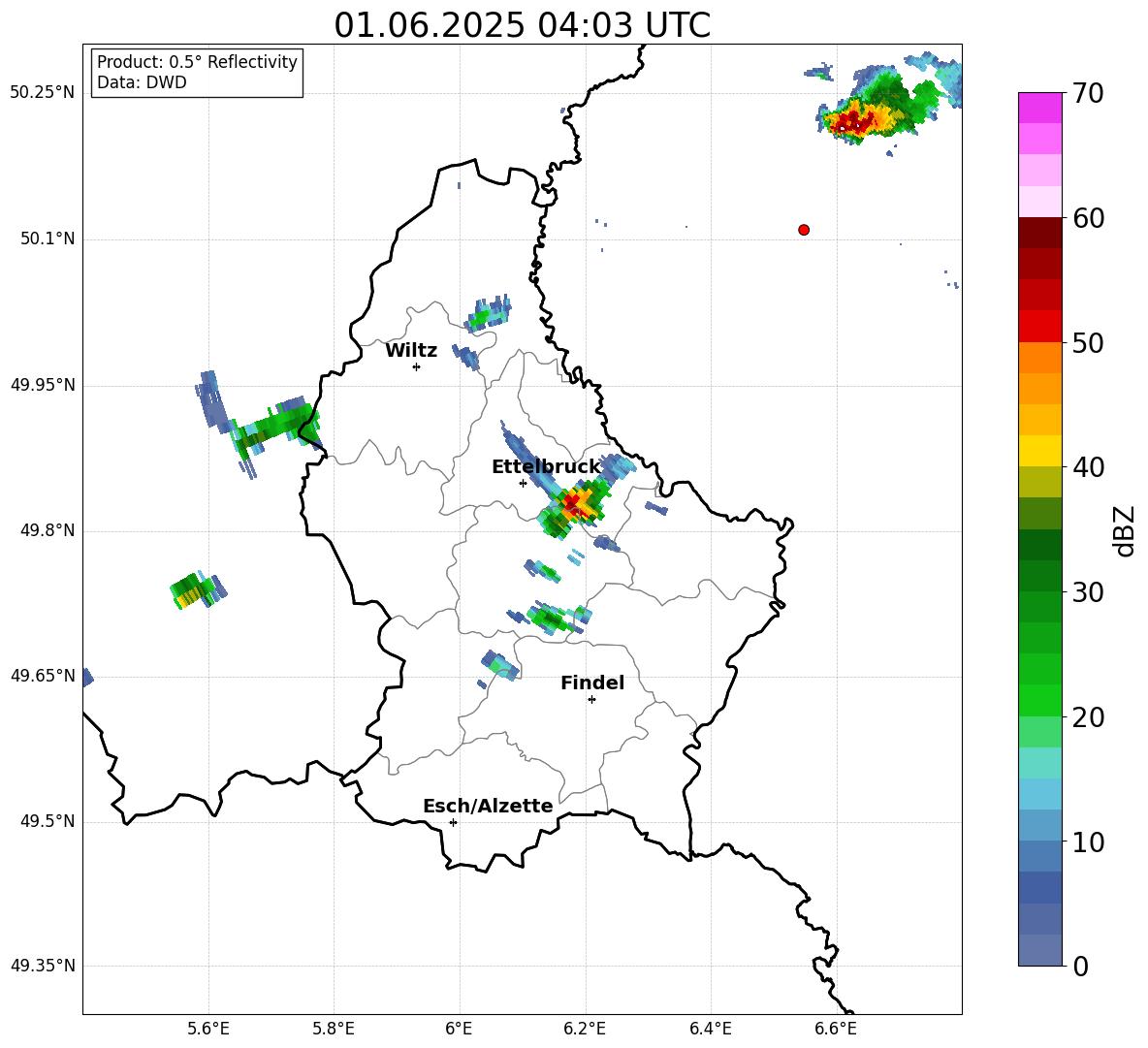
Task: Click the colorbar tick label '40'
Action: [1087, 467]
